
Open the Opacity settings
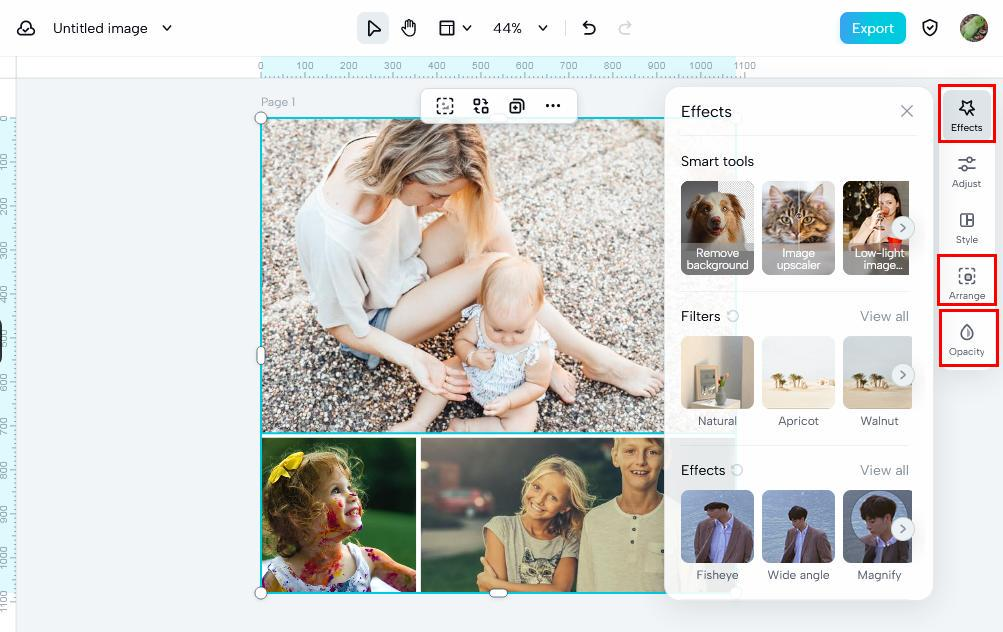point(966,339)
